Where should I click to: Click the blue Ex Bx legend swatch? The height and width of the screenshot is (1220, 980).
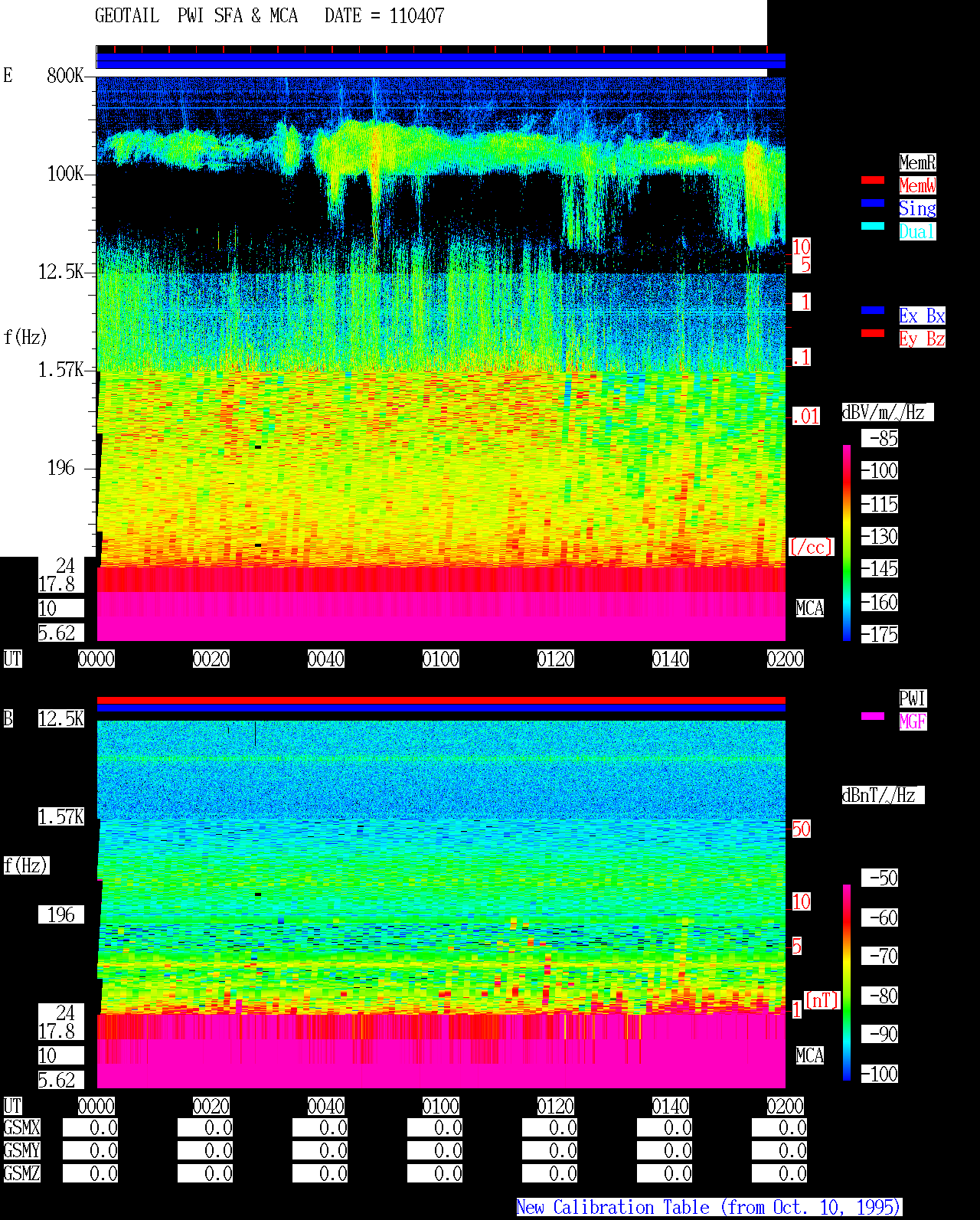tap(873, 310)
